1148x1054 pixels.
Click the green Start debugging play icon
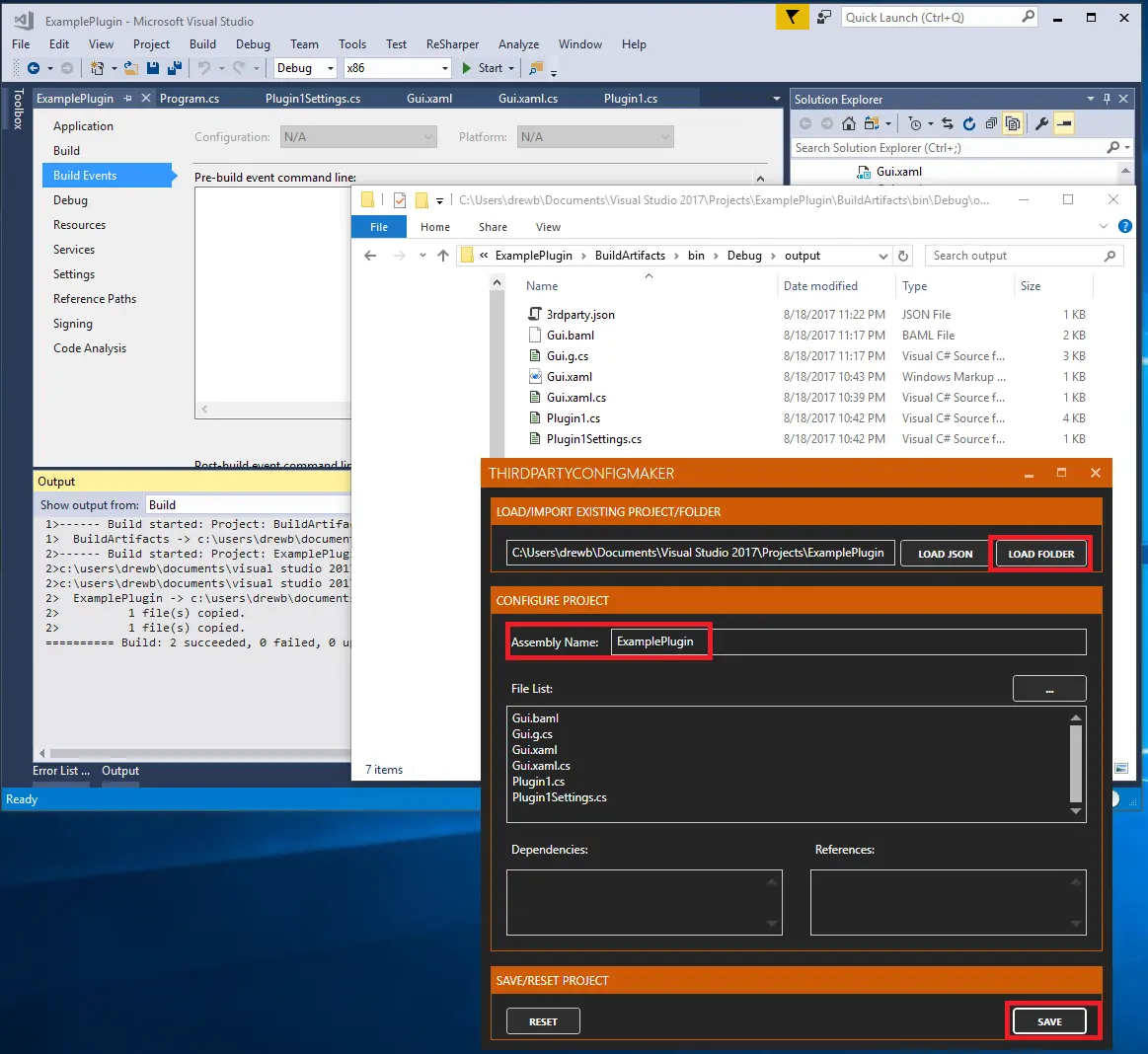coord(466,68)
